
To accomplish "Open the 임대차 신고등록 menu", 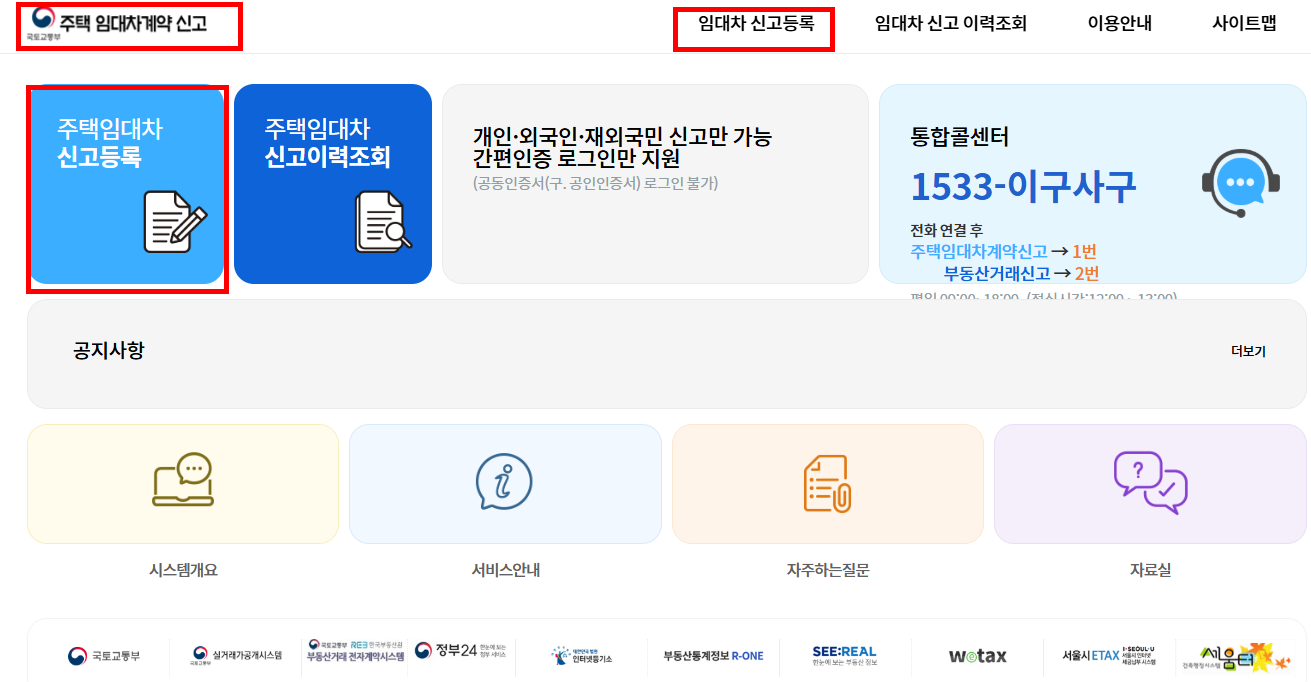I will click(x=756, y=23).
